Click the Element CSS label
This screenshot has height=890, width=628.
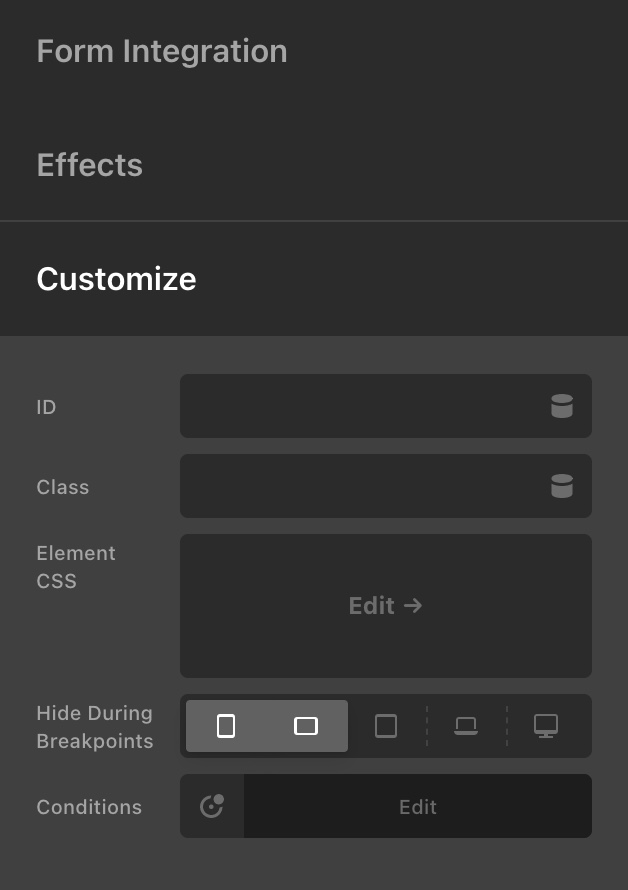pos(76,567)
